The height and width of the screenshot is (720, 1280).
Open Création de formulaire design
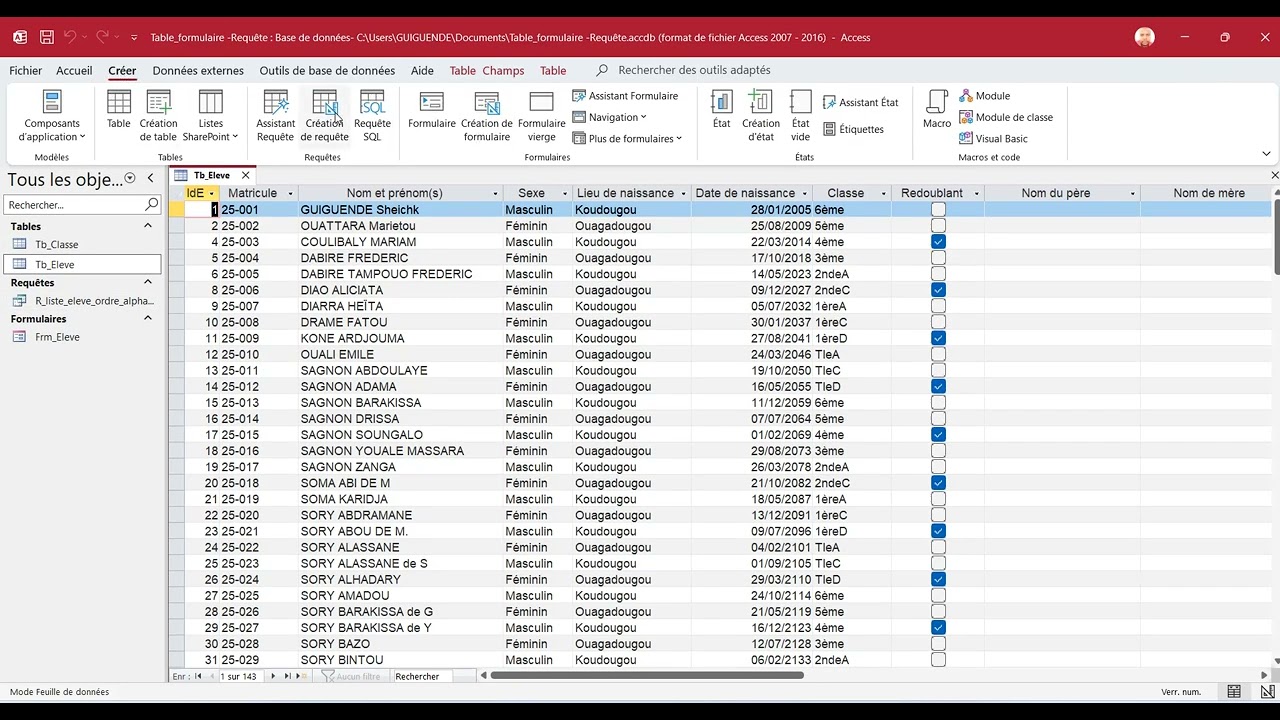(x=487, y=116)
